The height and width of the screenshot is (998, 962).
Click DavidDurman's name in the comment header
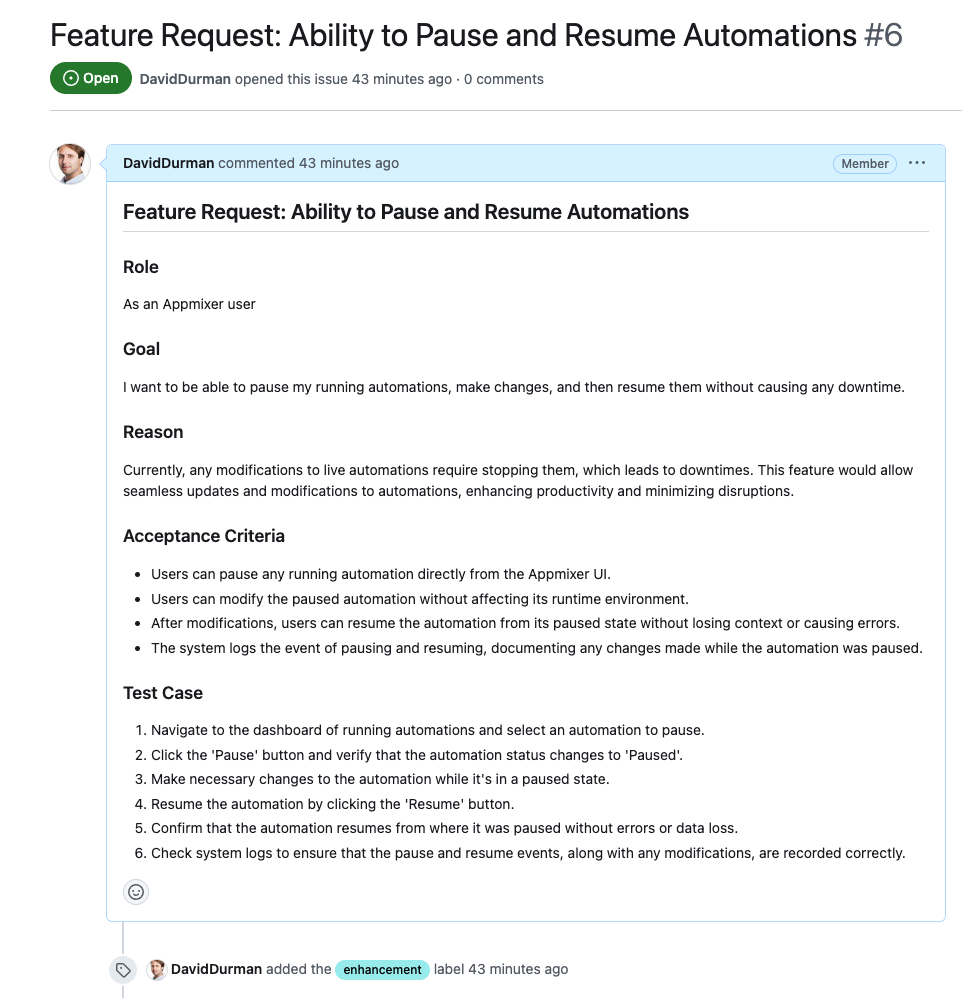[168, 163]
